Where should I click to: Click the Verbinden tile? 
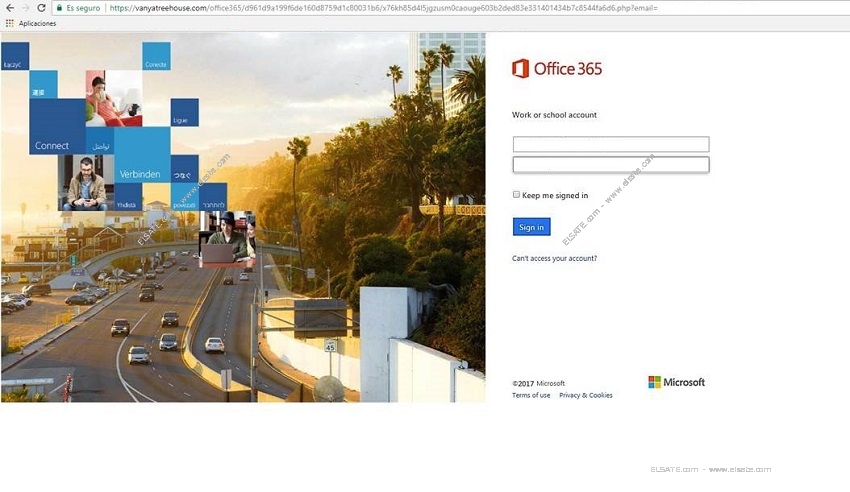coord(142,154)
